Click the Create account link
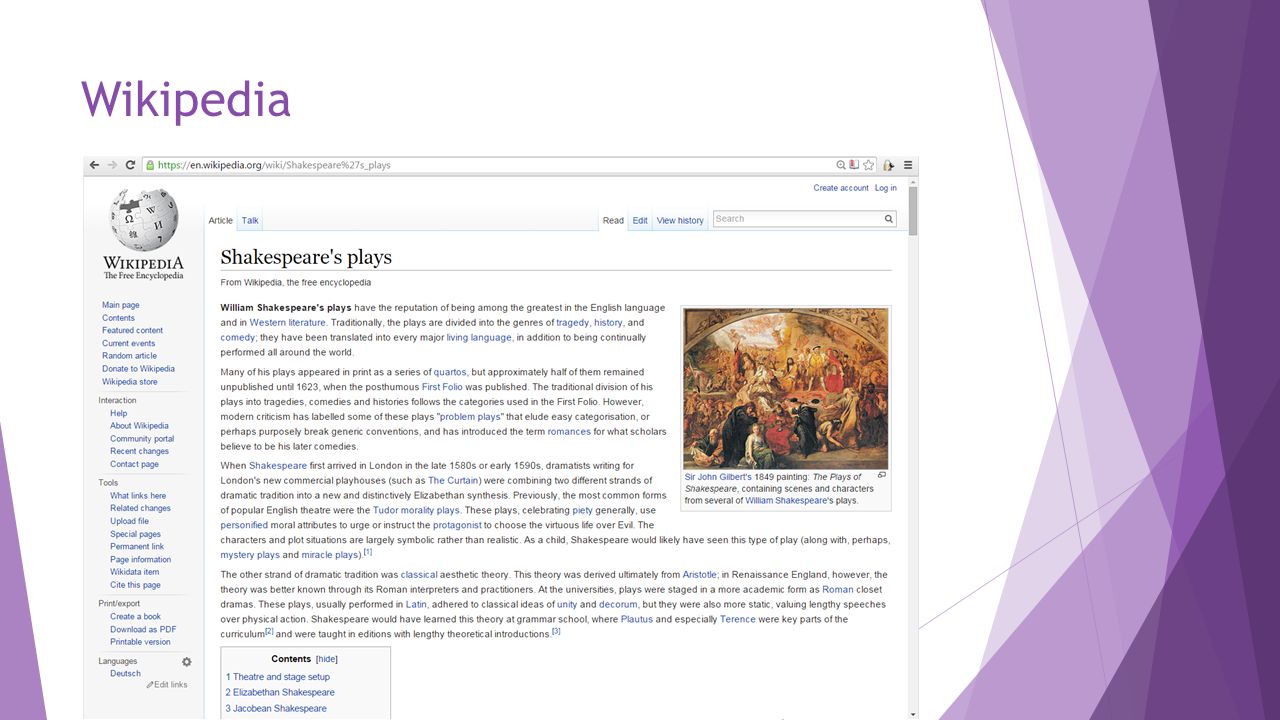 (x=841, y=188)
